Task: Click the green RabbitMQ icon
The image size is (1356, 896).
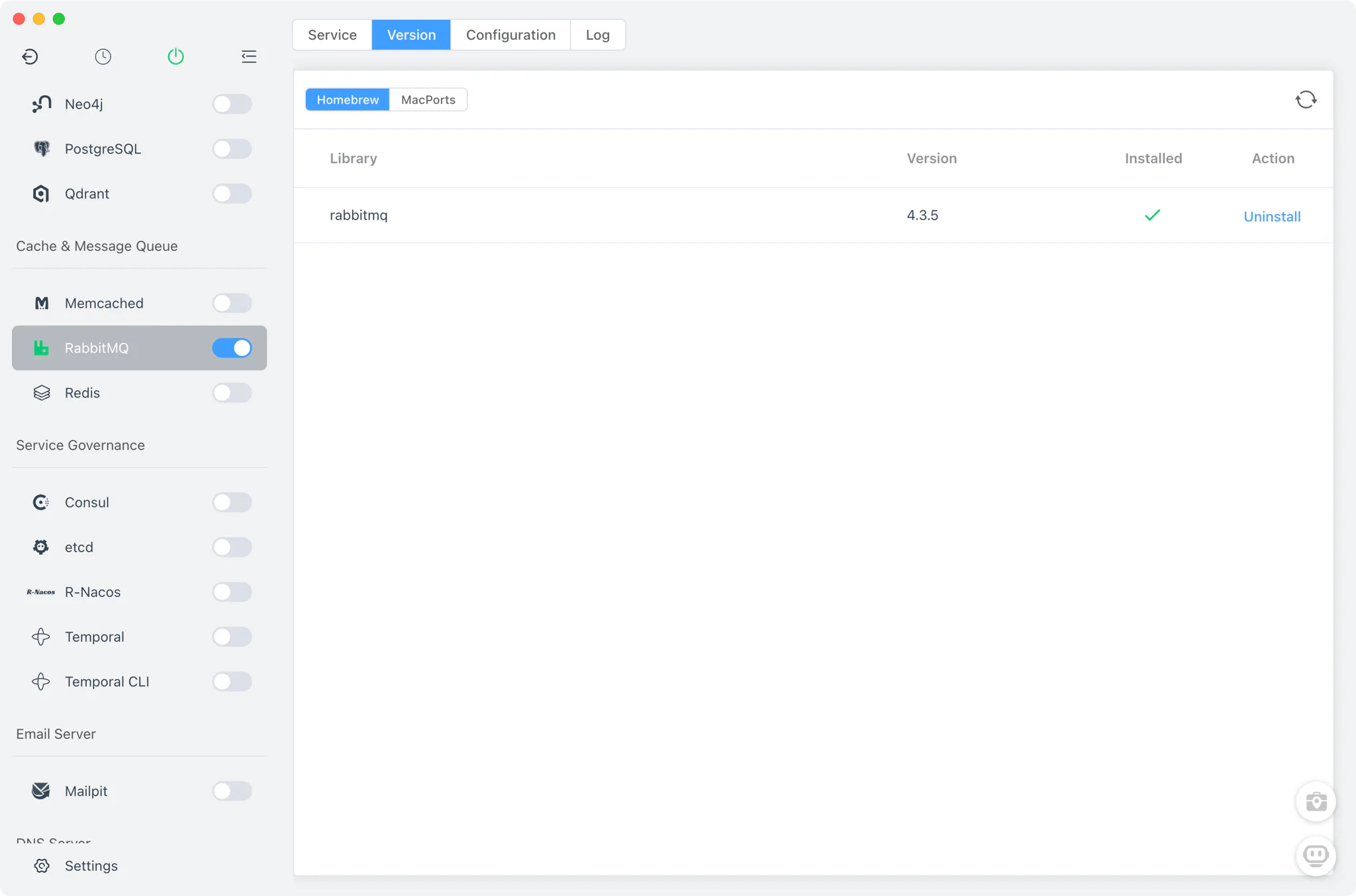Action: tap(41, 348)
